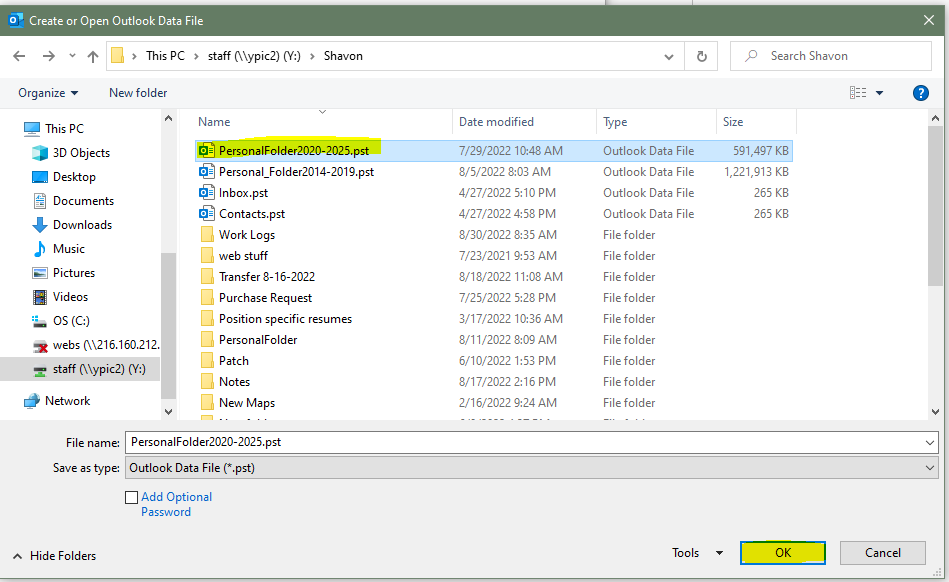The height and width of the screenshot is (582, 949).
Task: Open the Organize menu
Action: click(x=48, y=93)
